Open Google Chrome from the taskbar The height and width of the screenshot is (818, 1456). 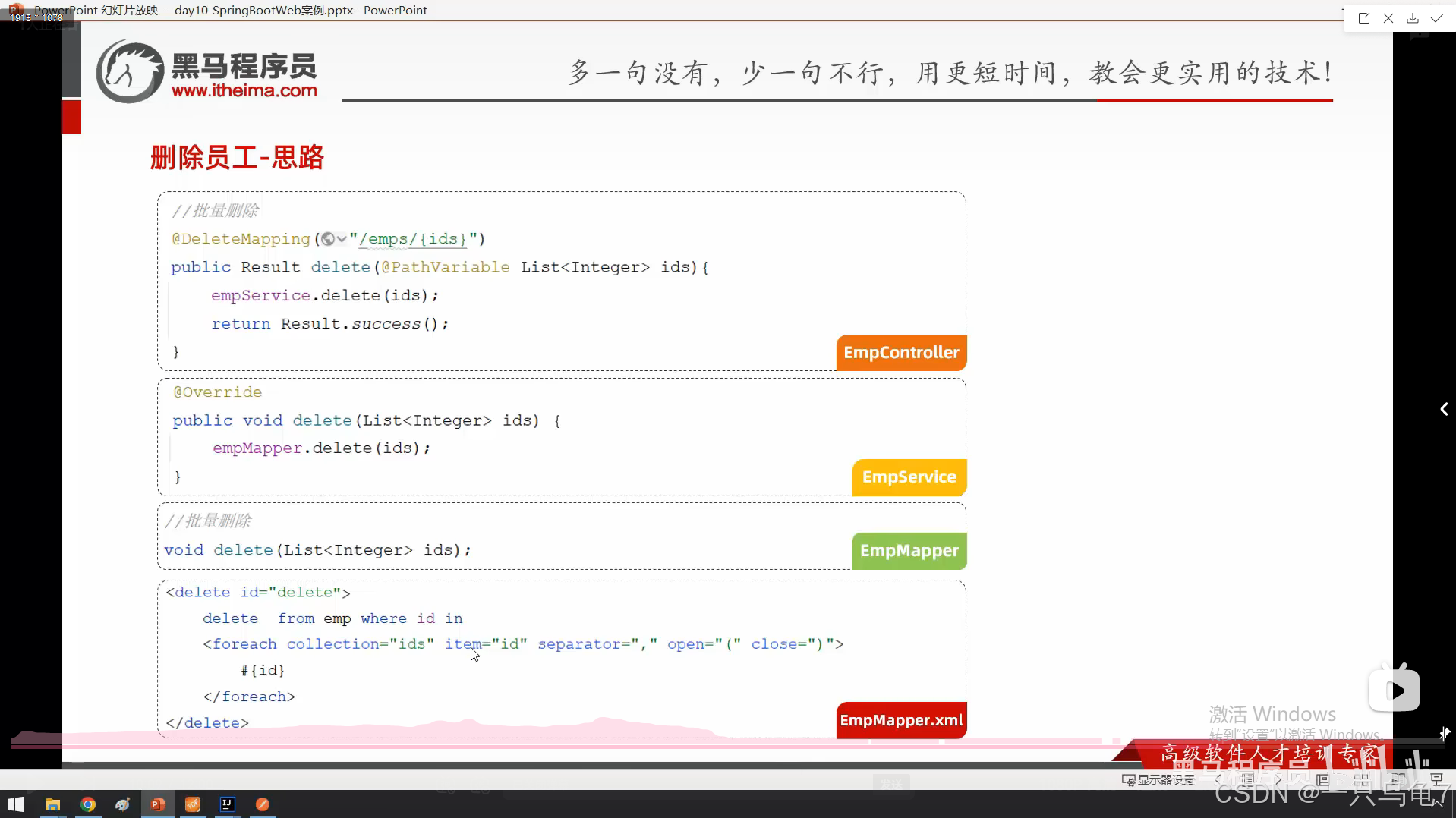pyautogui.click(x=88, y=804)
